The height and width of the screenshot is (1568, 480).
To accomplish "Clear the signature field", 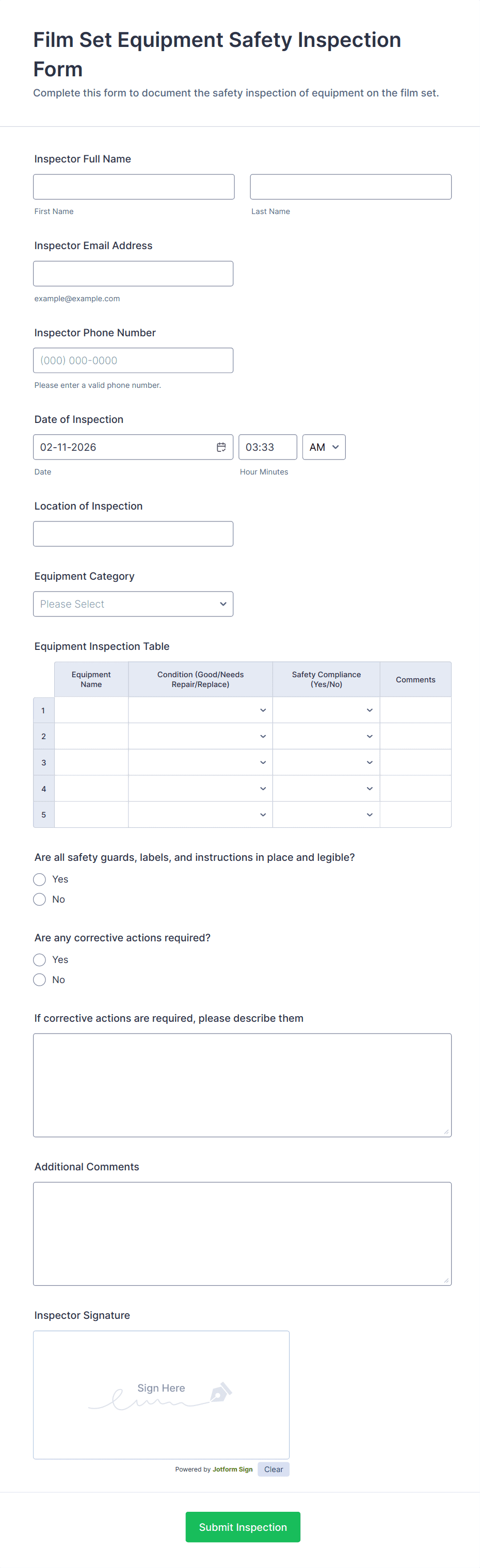I will (273, 1469).
